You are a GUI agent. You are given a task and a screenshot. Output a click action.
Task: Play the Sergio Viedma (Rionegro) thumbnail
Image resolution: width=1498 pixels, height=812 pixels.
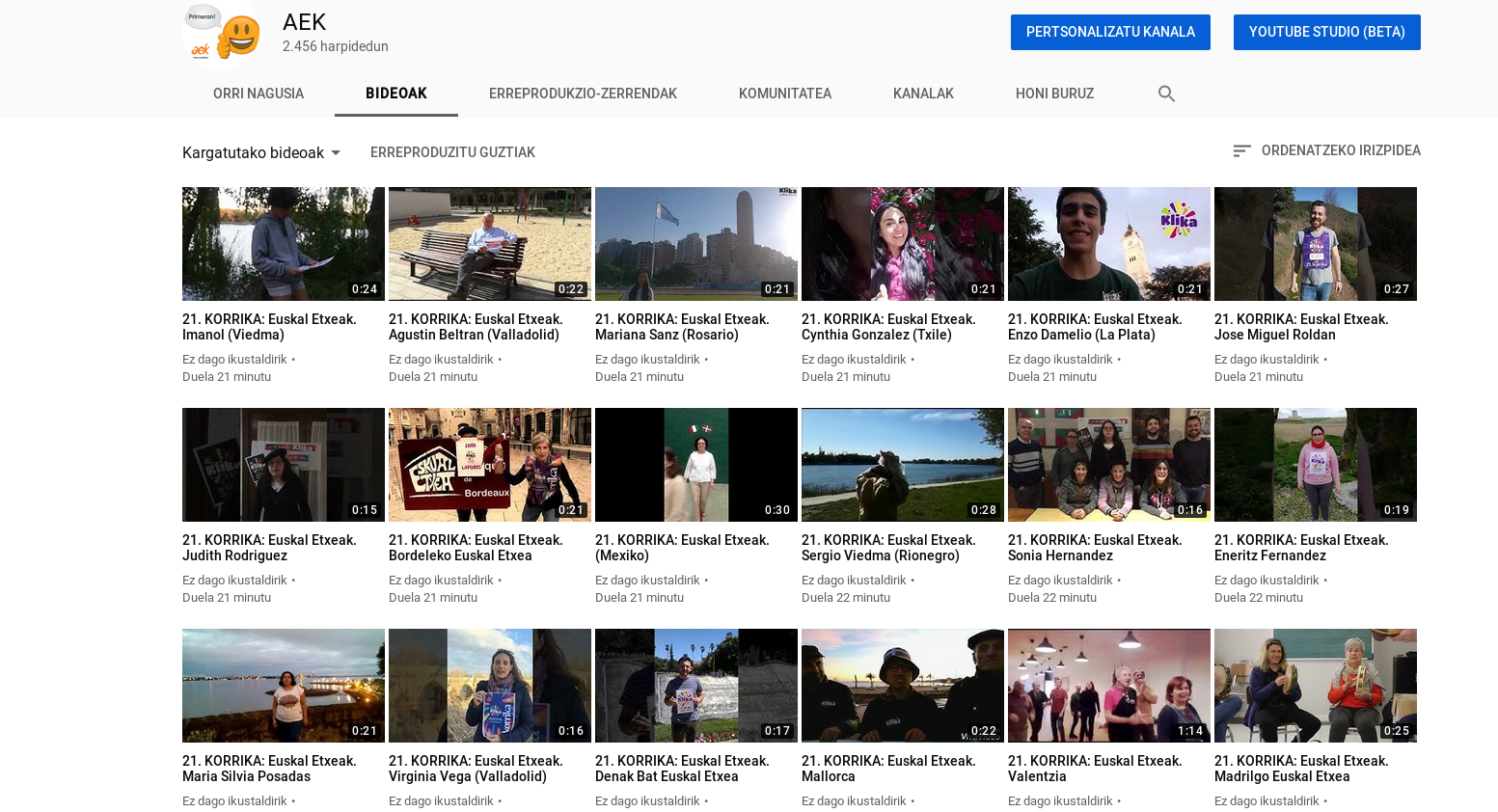click(903, 465)
